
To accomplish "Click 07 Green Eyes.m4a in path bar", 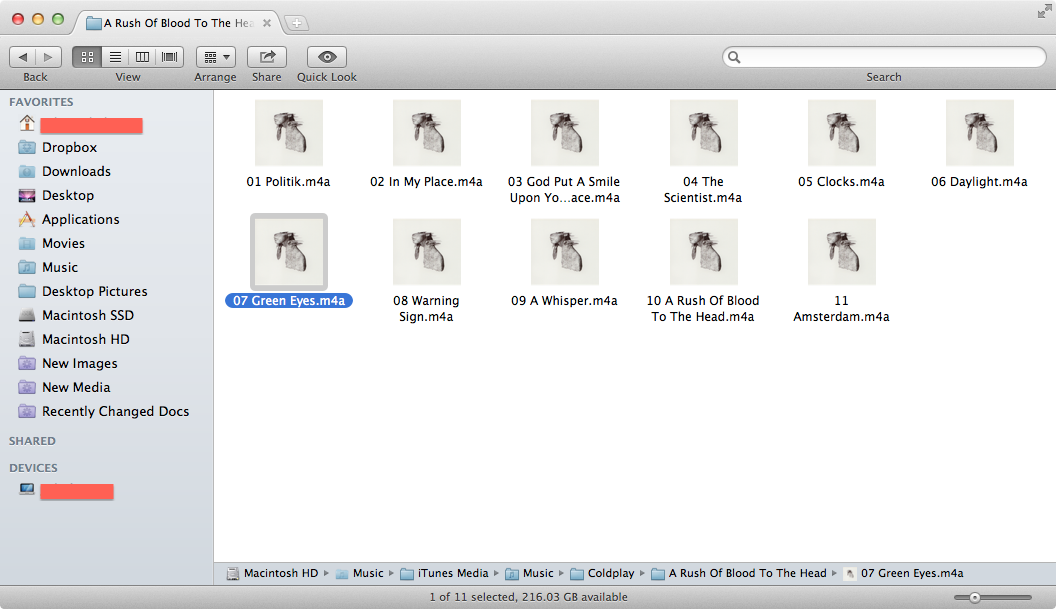I will point(903,573).
